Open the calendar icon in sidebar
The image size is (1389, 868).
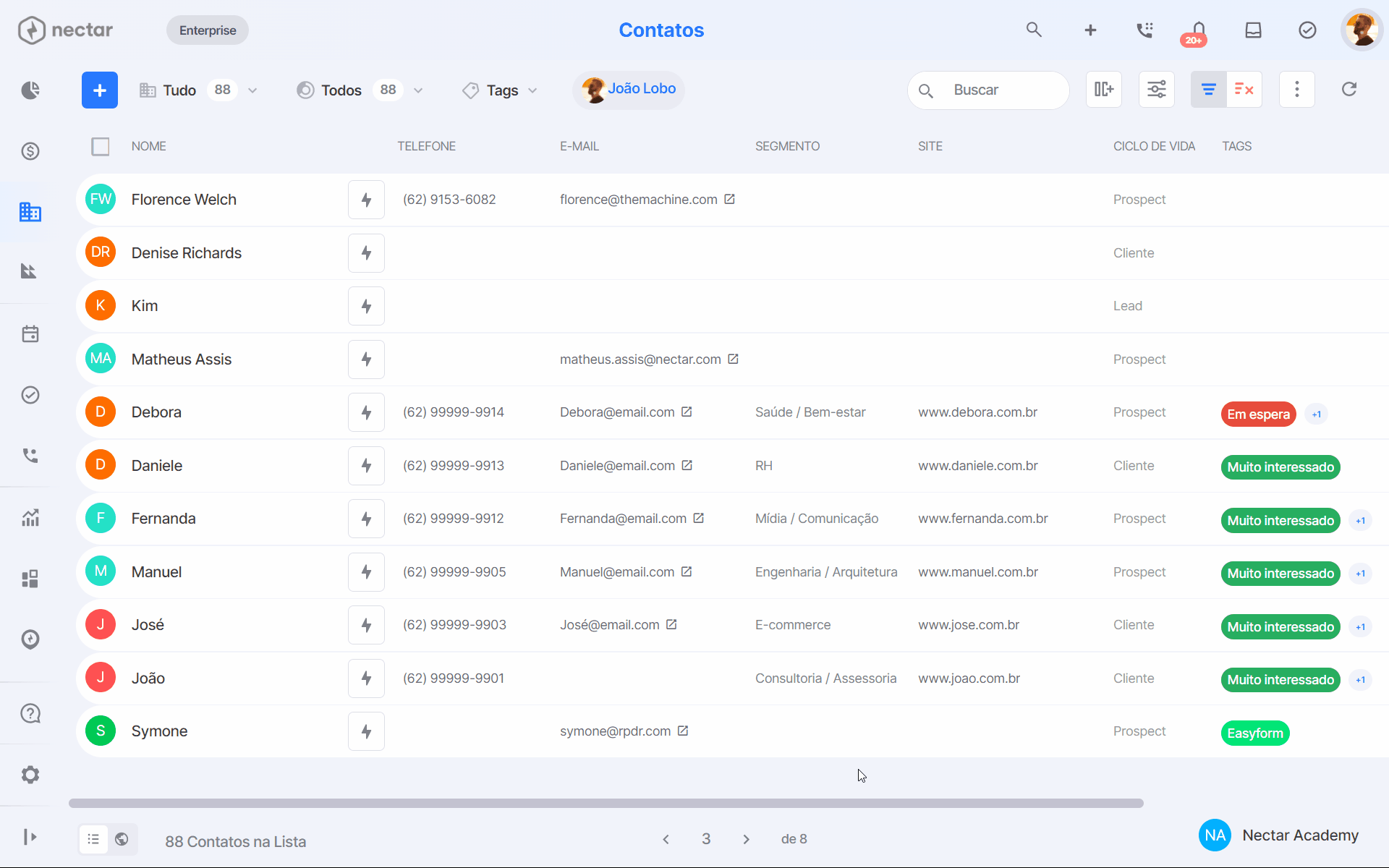[x=30, y=334]
